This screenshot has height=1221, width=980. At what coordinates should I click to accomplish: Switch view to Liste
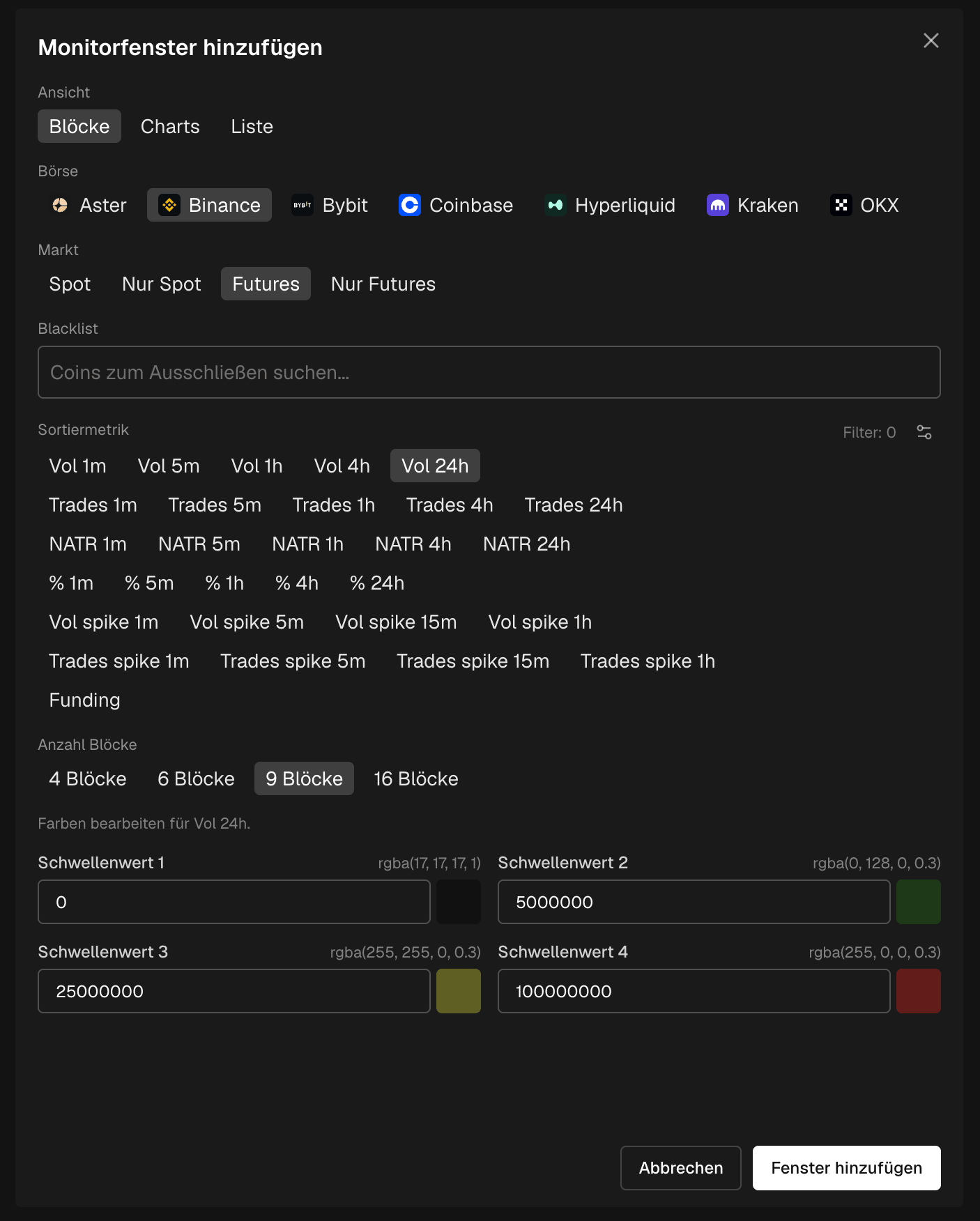252,126
